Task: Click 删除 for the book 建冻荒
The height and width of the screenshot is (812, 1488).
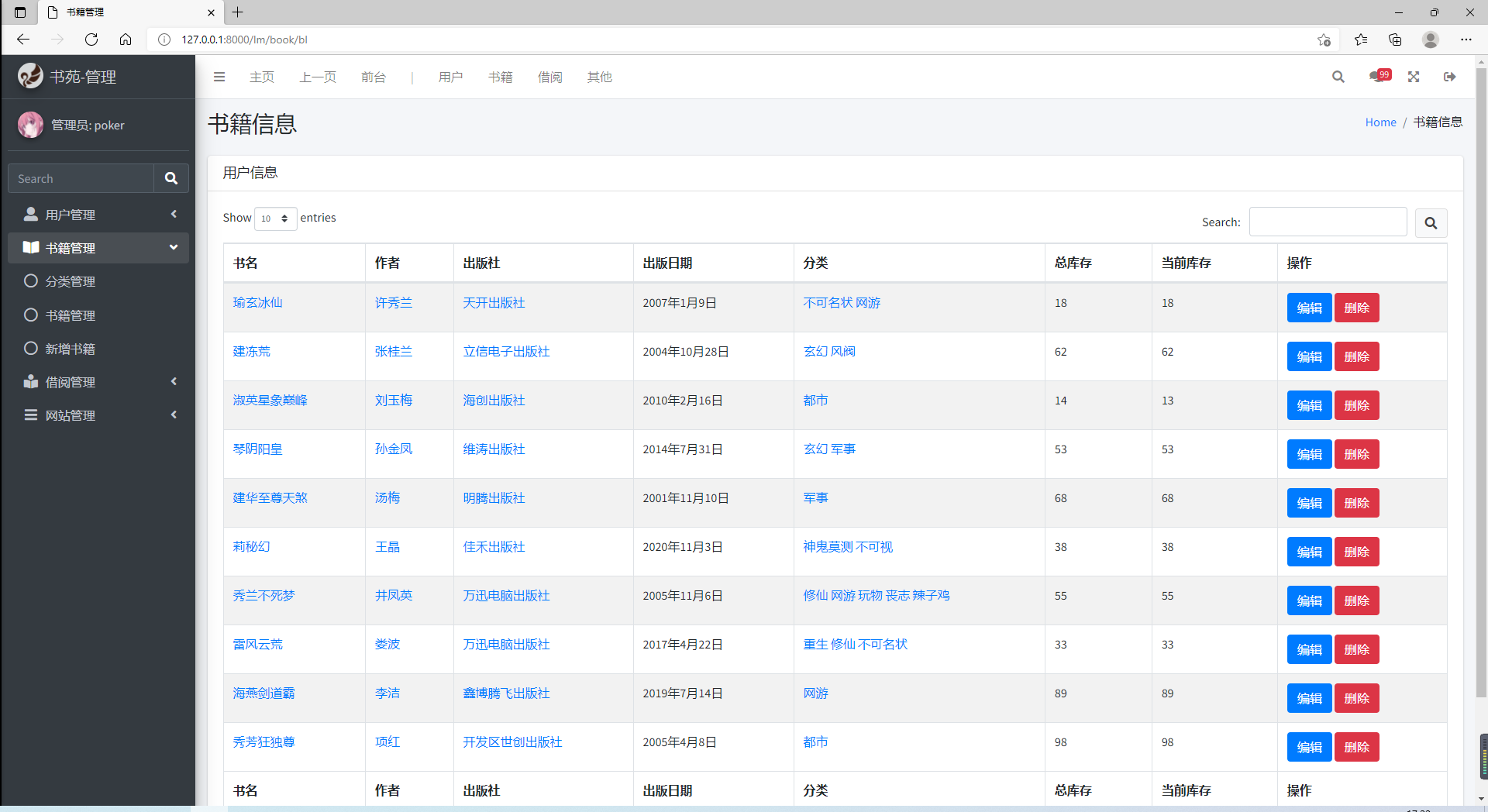Action: tap(1356, 356)
